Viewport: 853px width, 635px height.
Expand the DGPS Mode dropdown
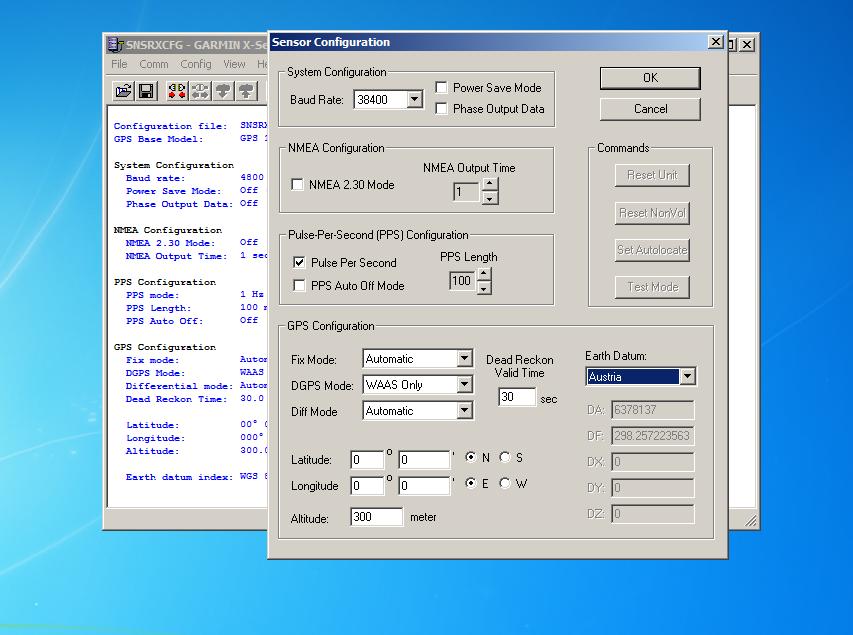465,384
